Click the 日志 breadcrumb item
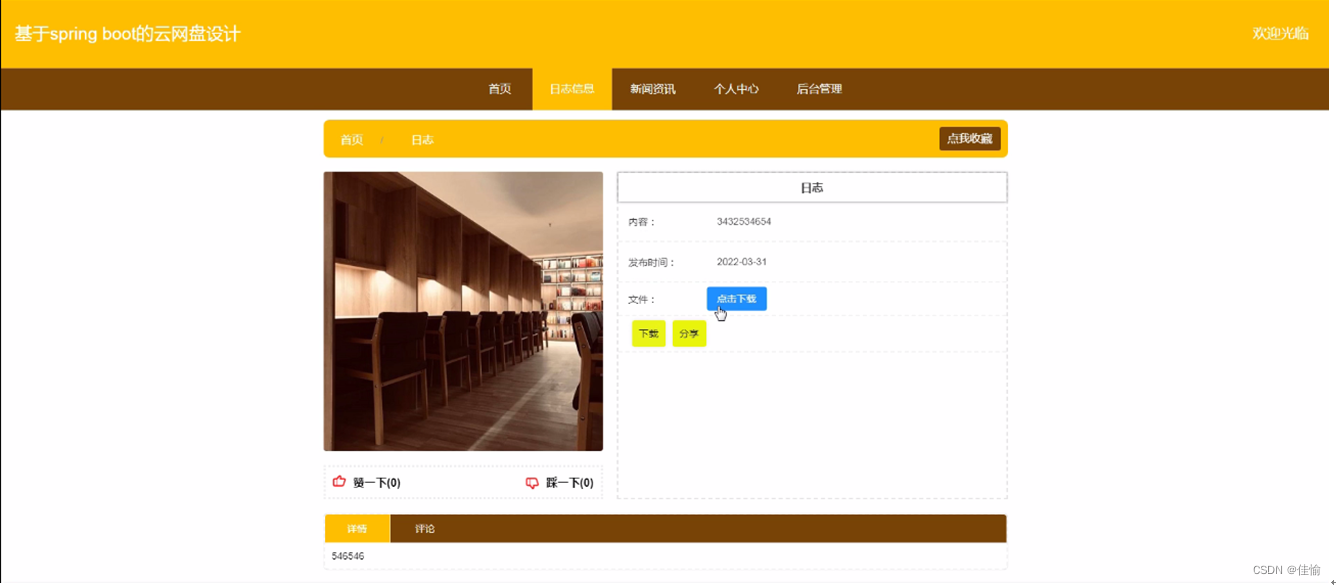The height and width of the screenshot is (585, 1336). coord(422,140)
